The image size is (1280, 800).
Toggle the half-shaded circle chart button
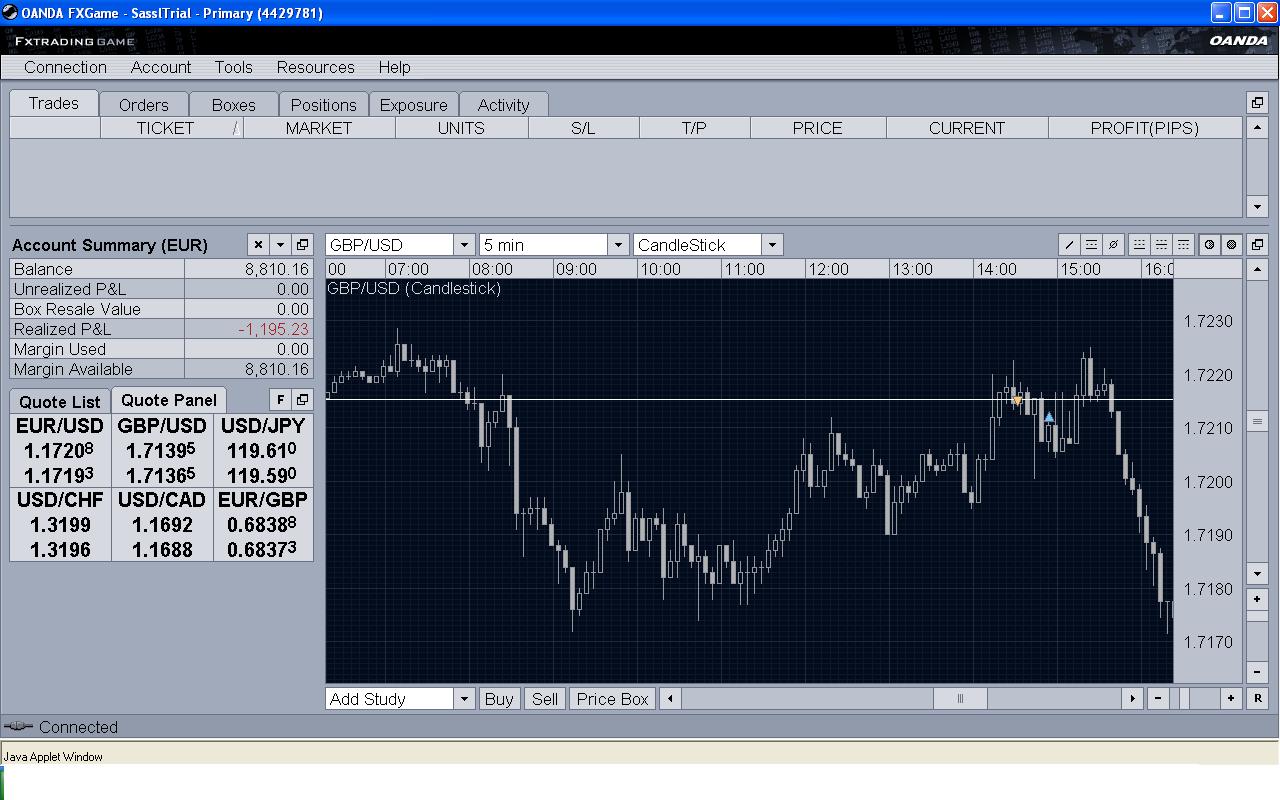point(1210,245)
